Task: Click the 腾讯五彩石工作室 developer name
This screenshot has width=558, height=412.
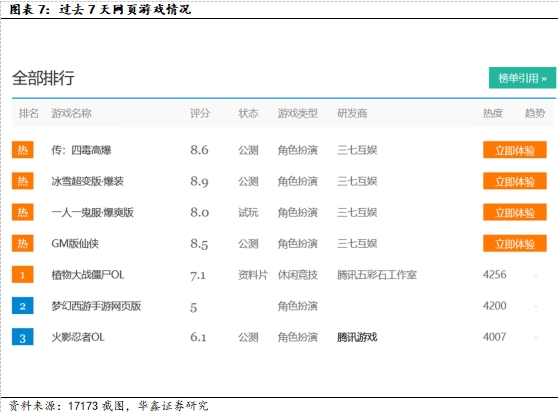Action: click(x=377, y=275)
